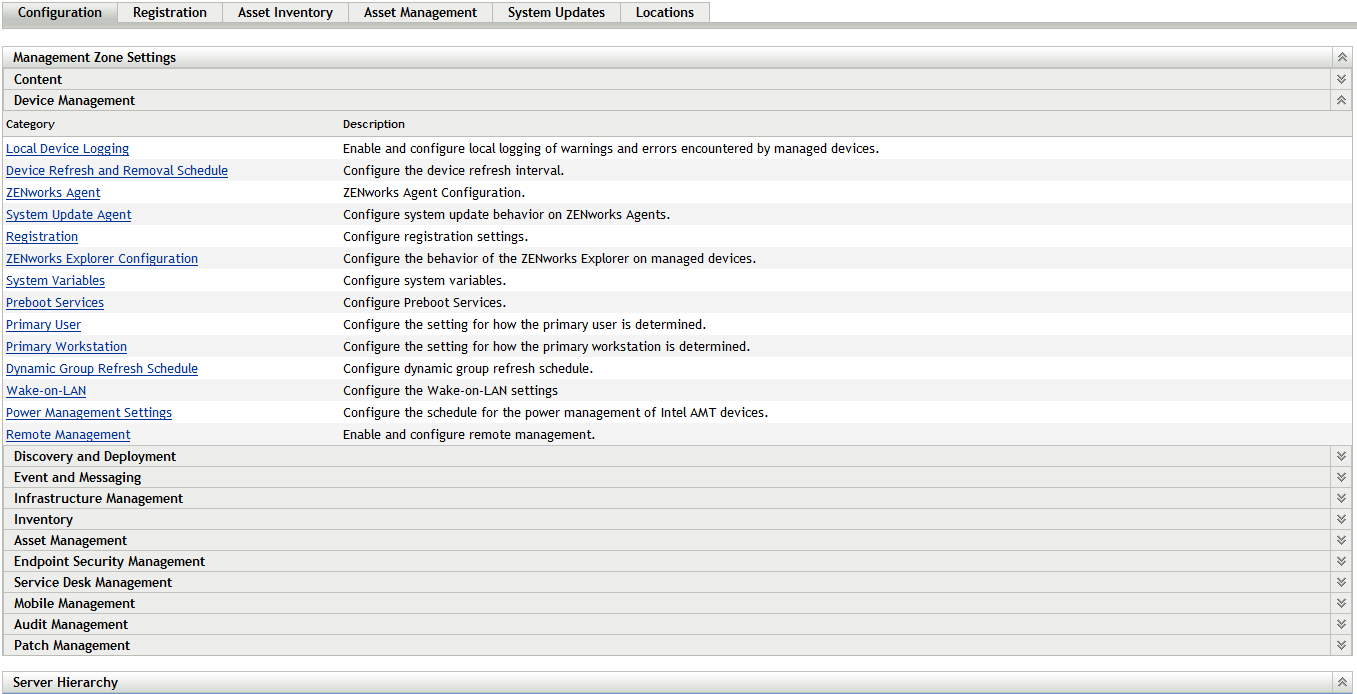Viewport: 1357px width, 694px height.
Task: Expand the Mobile Management section
Action: pyautogui.click(x=1341, y=603)
